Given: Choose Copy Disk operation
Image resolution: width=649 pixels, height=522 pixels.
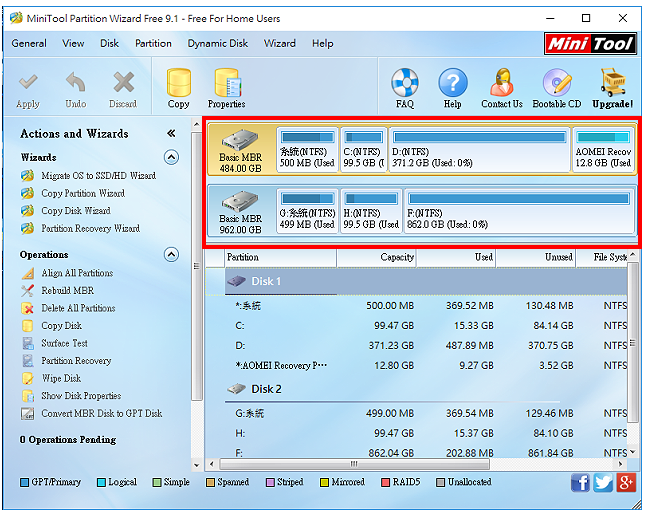Looking at the screenshot, I should coord(61,326).
